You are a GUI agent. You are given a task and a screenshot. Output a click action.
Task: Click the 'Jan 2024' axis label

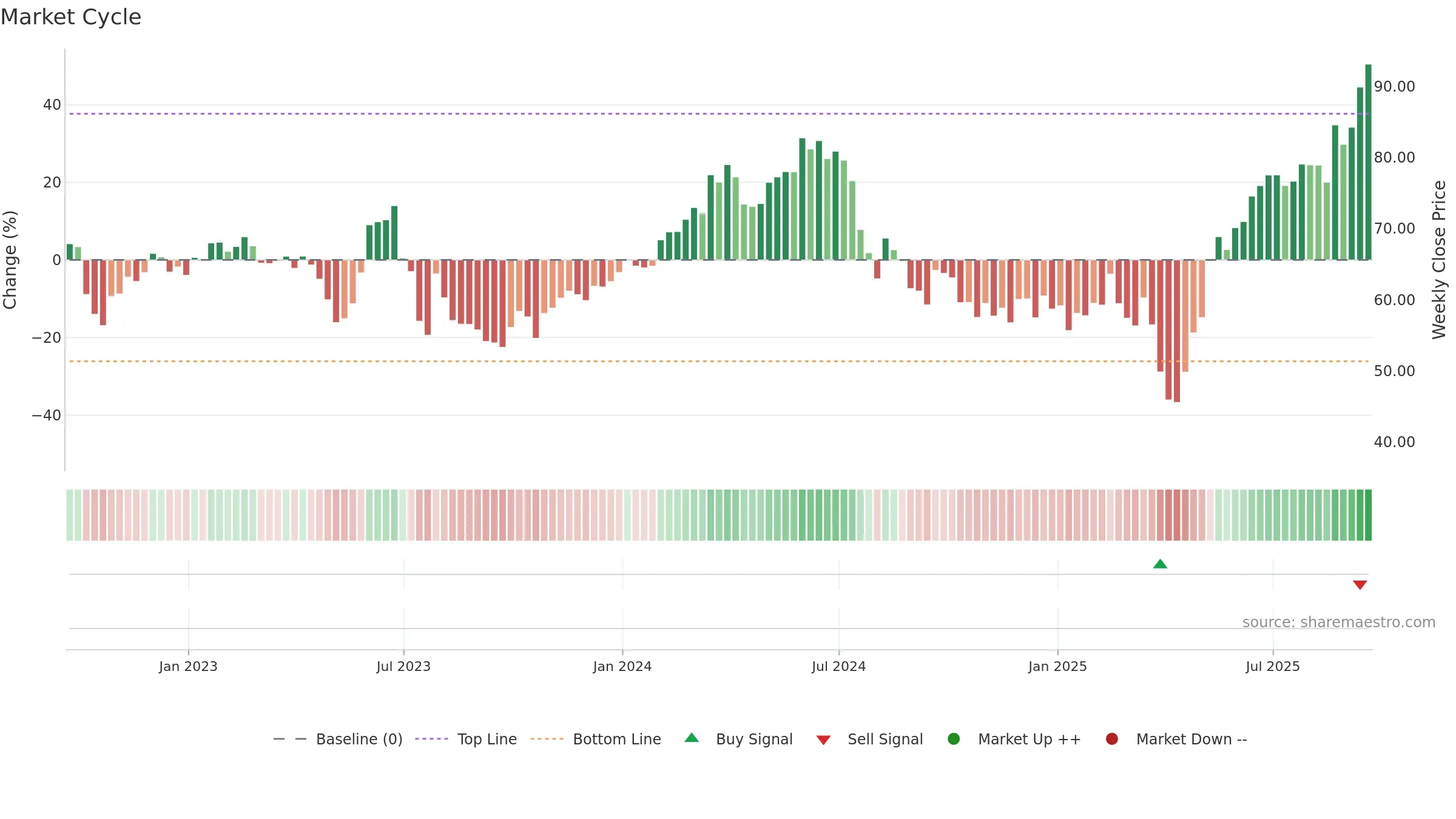[622, 666]
